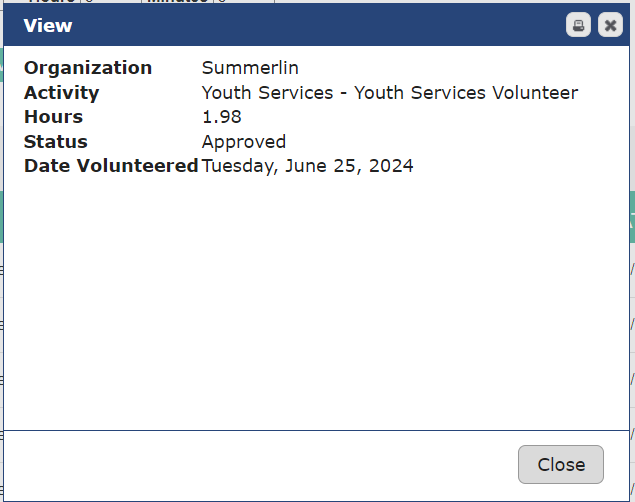Click the Organization field label
The width and height of the screenshot is (635, 502).
pyautogui.click(x=88, y=68)
